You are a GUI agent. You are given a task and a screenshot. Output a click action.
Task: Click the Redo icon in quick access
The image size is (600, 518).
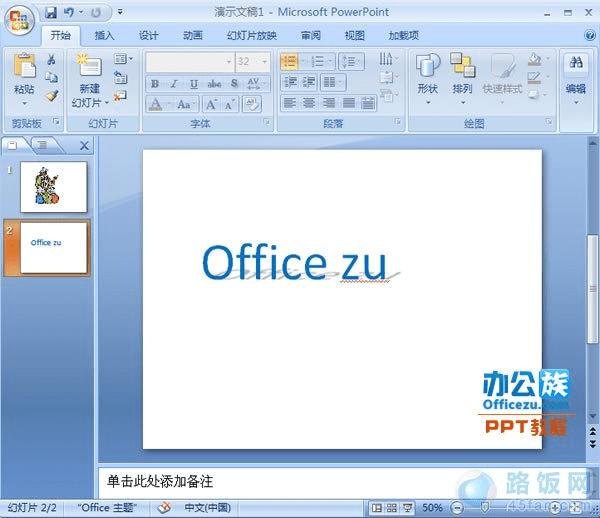click(96, 13)
